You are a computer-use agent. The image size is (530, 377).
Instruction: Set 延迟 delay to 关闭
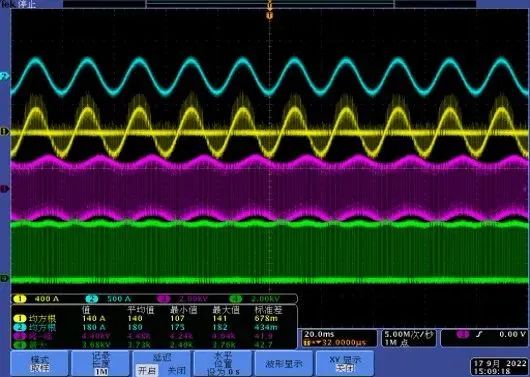point(176,371)
